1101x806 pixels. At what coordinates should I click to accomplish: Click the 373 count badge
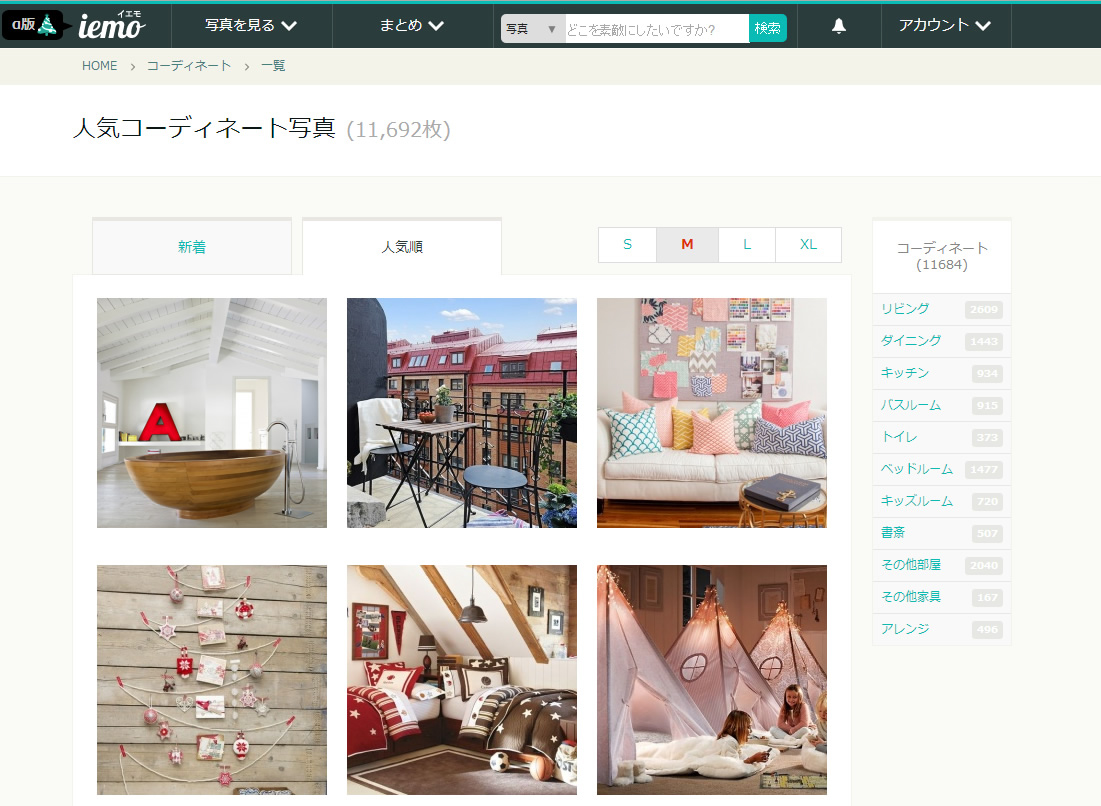pos(987,438)
